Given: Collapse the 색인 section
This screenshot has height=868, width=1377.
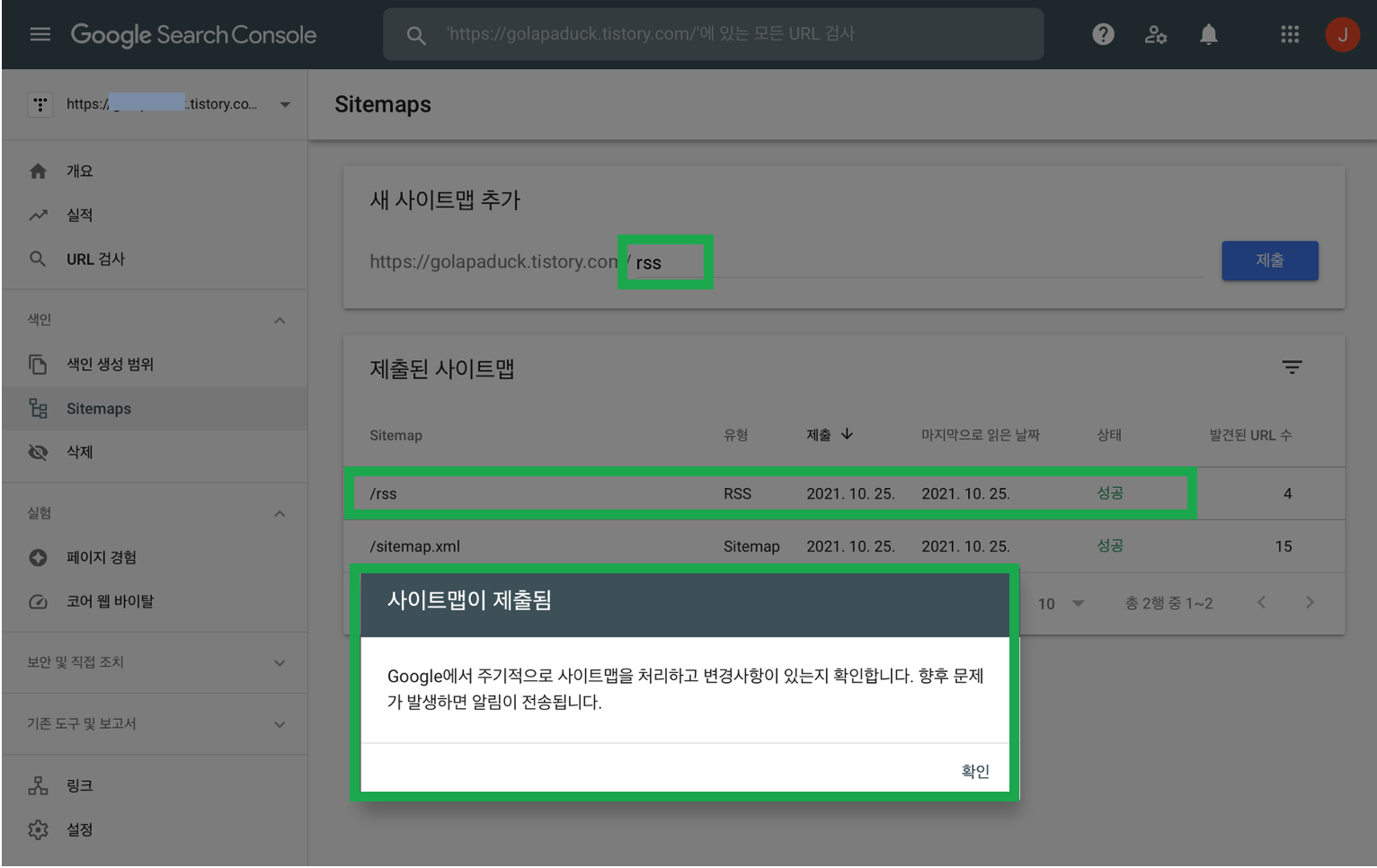Looking at the screenshot, I should click(280, 321).
